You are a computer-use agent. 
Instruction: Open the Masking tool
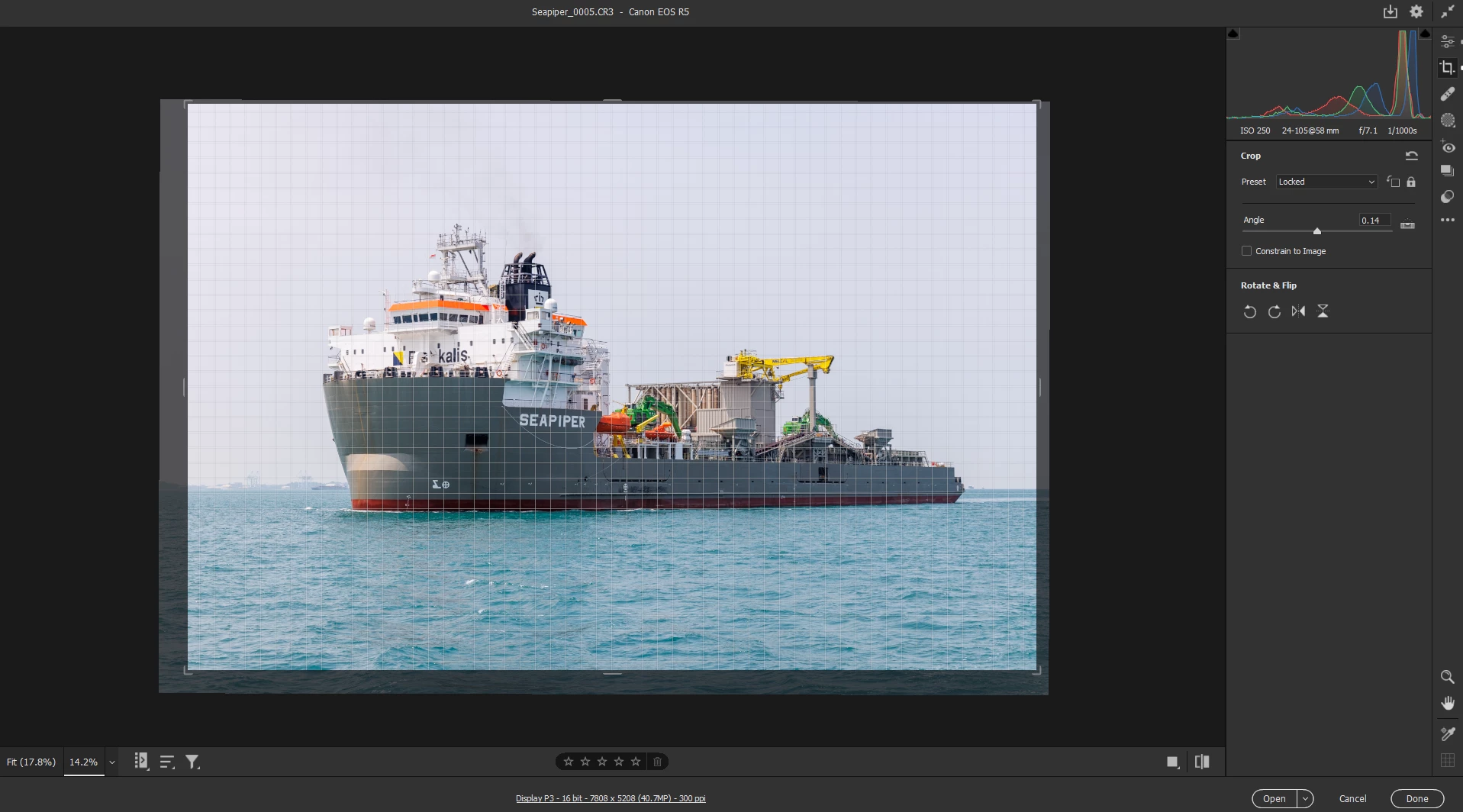click(1448, 120)
